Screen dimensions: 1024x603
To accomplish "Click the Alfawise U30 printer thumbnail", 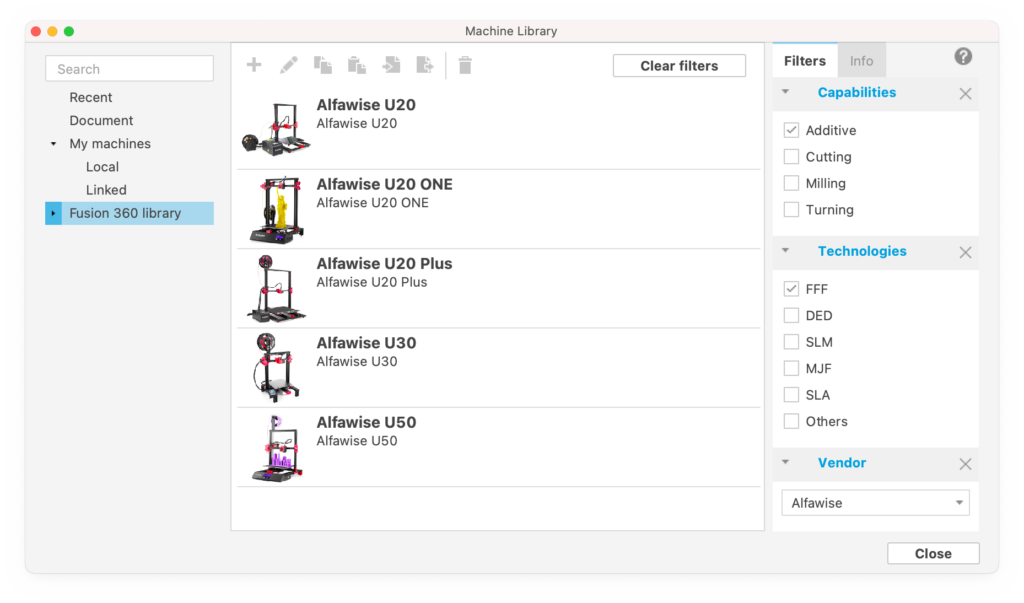I will (276, 367).
